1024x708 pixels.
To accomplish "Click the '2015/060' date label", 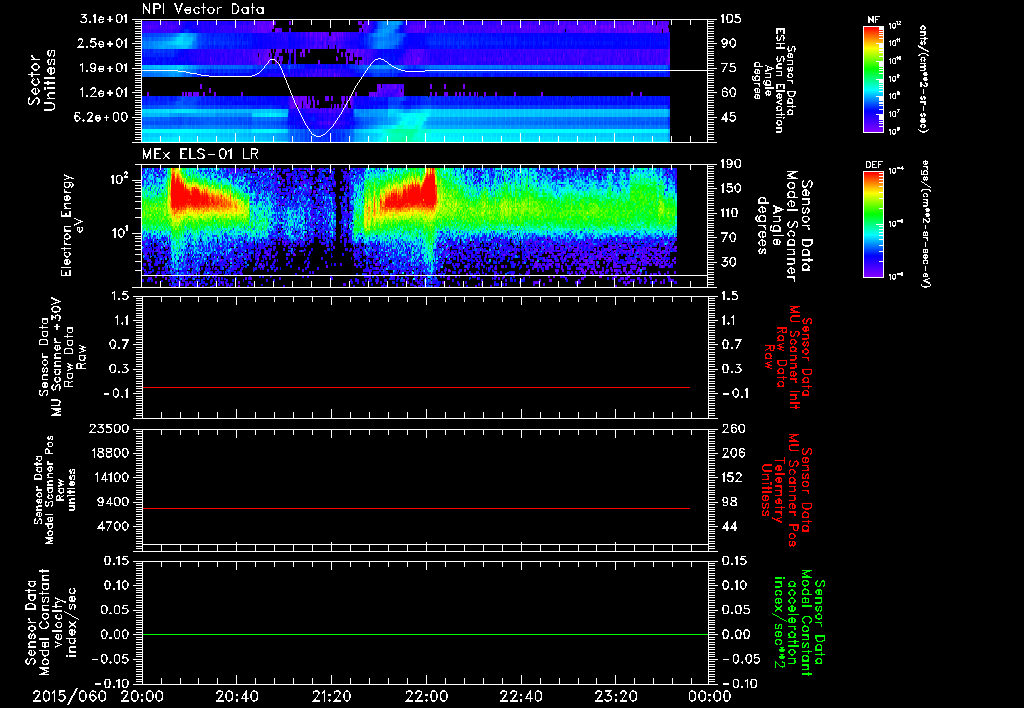I will pyautogui.click(x=69, y=696).
